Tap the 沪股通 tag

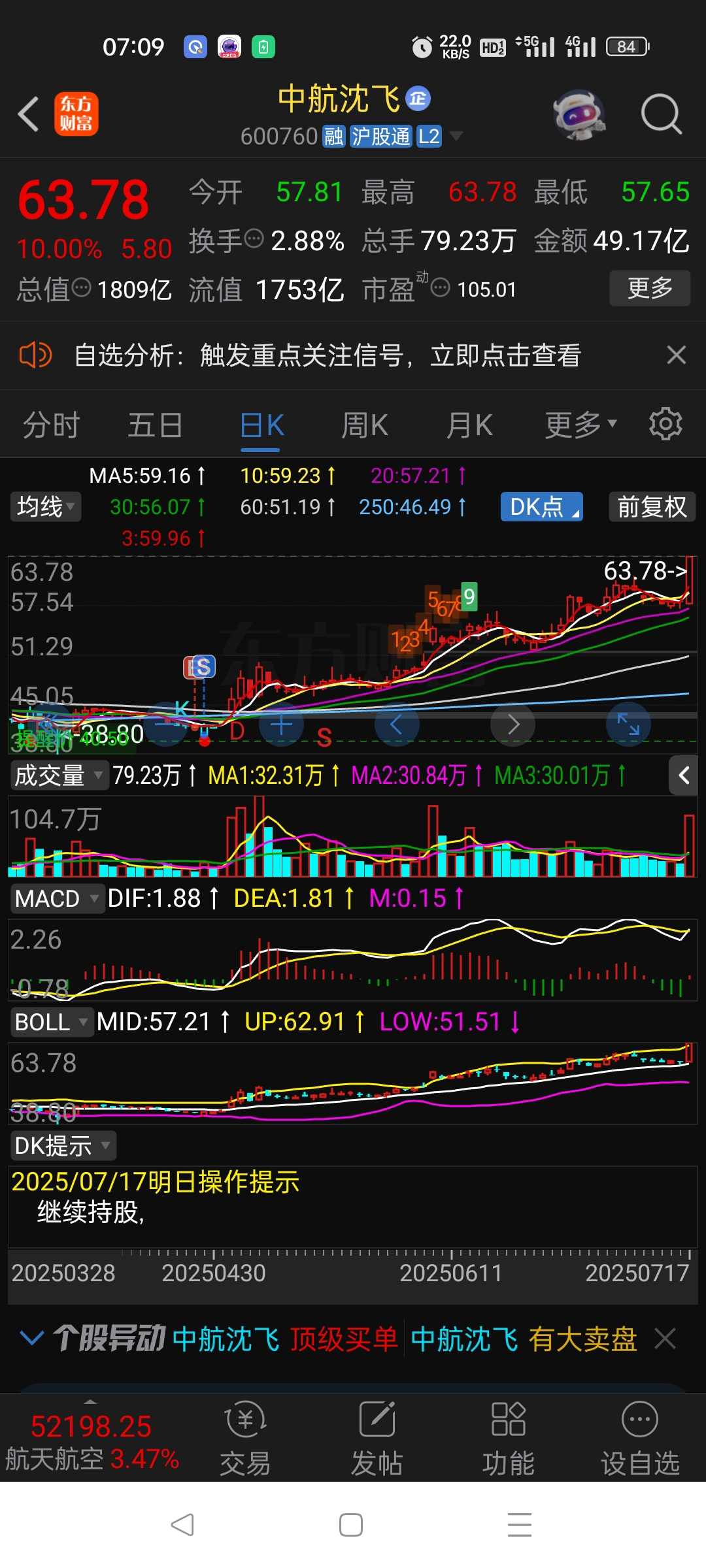pos(381,136)
